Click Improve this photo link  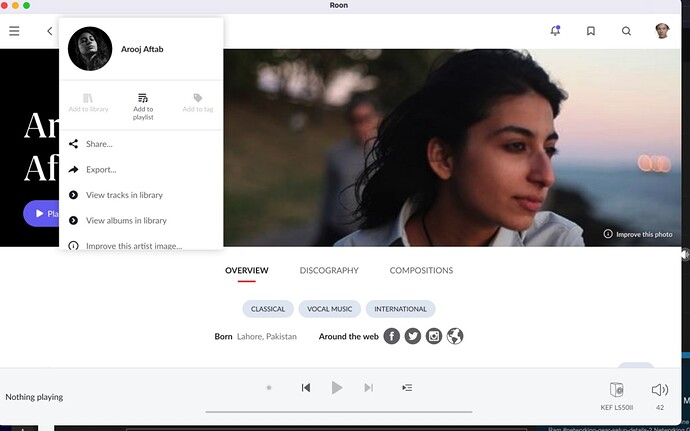pos(638,234)
